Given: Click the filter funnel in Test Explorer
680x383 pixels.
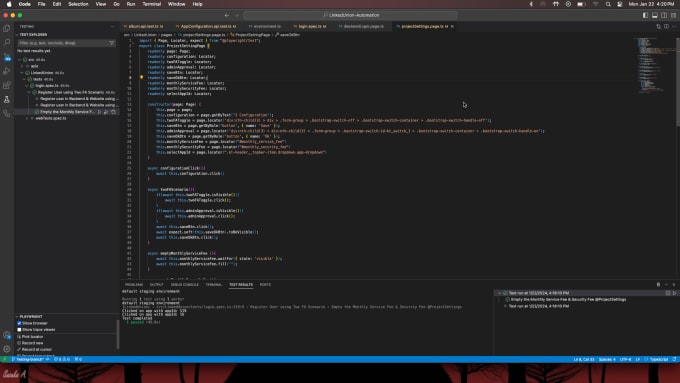Looking at the screenshot, I should [111, 43].
